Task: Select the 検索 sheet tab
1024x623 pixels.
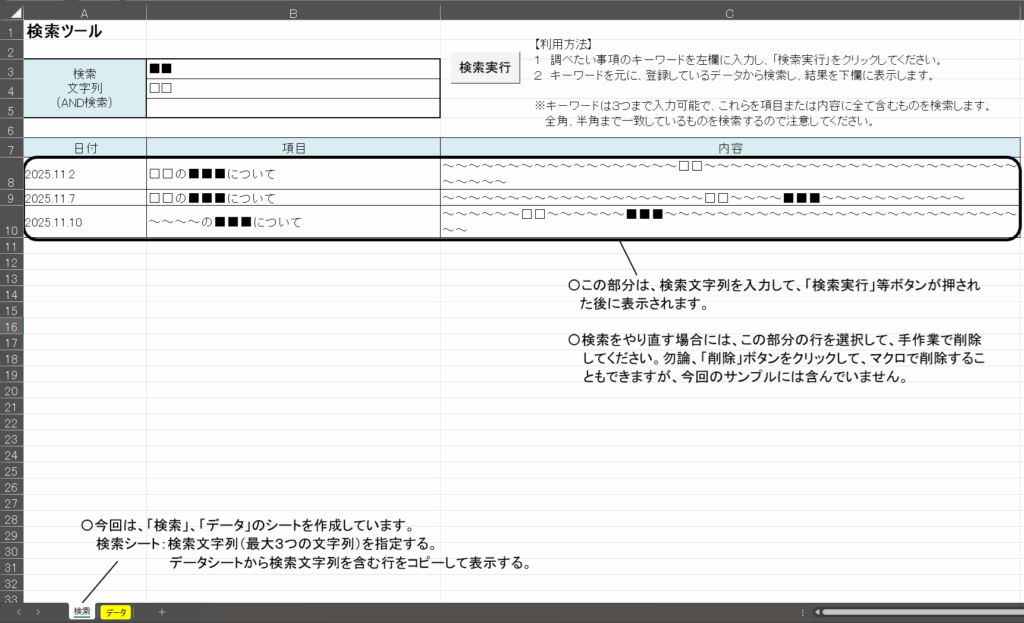Action: 82,611
